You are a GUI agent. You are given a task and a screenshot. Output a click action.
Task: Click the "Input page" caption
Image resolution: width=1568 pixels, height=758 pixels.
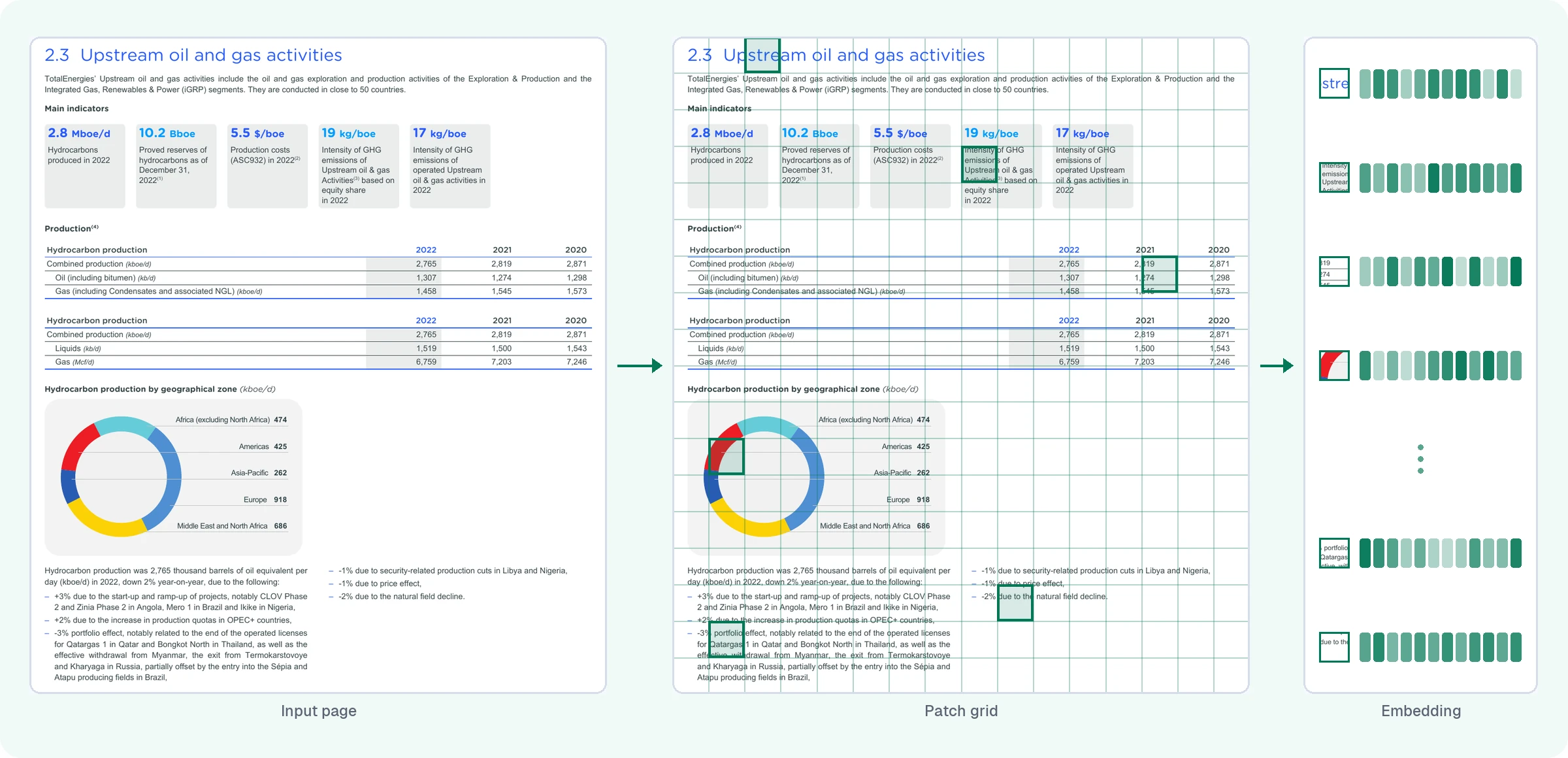coord(318,711)
